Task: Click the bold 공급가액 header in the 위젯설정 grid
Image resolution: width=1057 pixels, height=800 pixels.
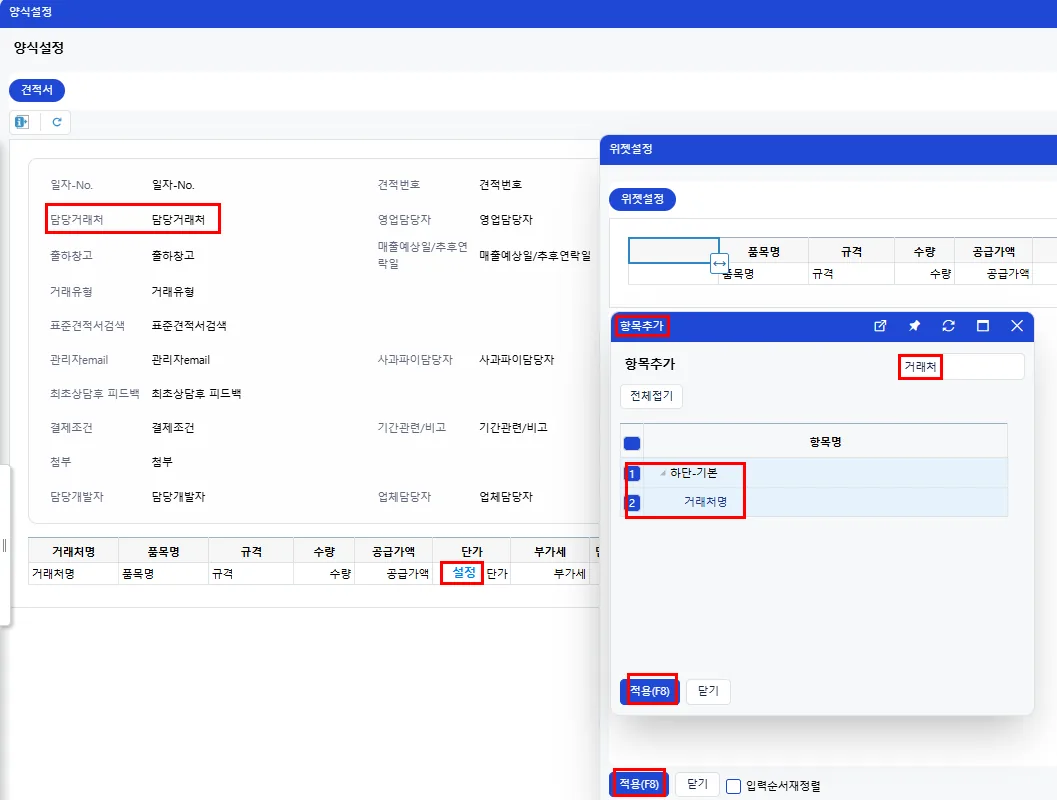Action: (x=994, y=252)
